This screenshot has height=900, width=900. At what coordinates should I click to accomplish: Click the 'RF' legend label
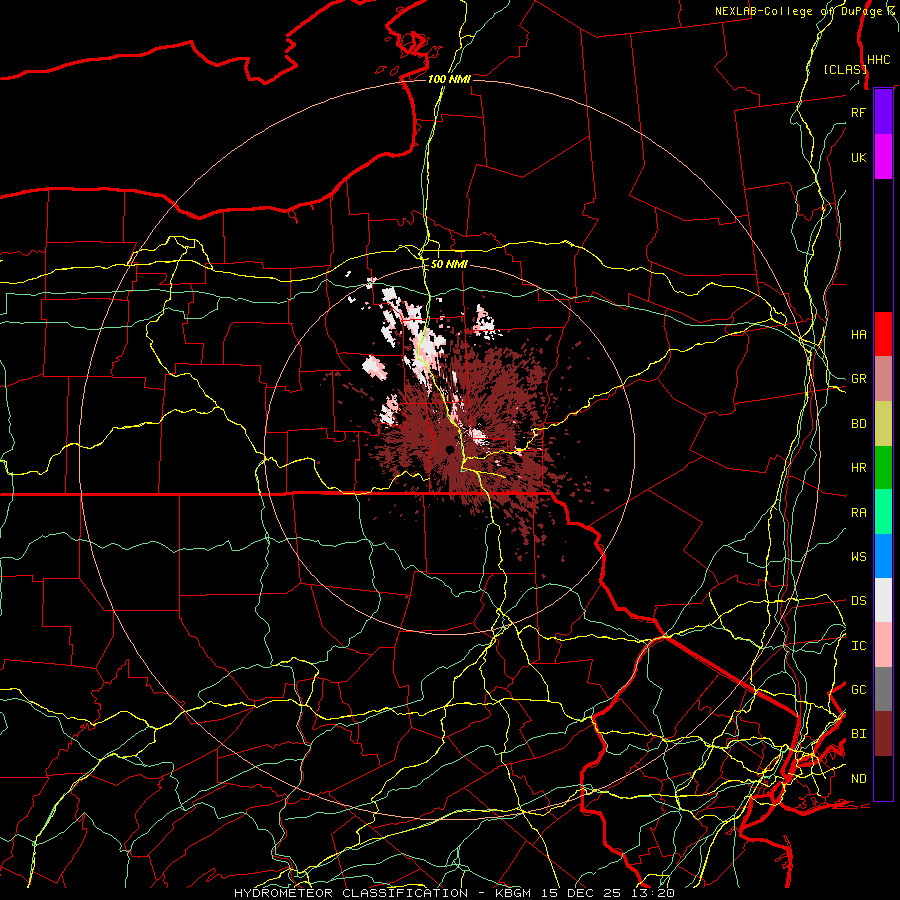[858, 112]
